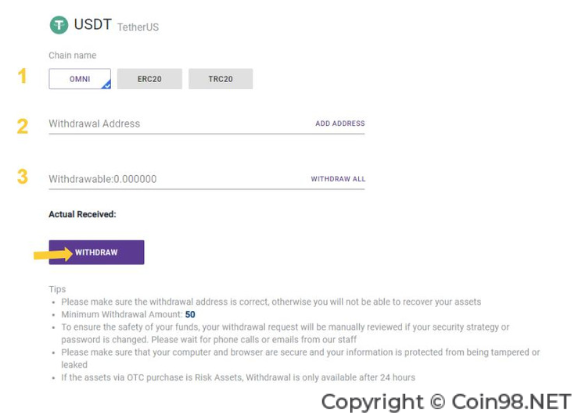Click the green Tether USDT logo
This screenshot has height=417, width=583.
pos(59,25)
